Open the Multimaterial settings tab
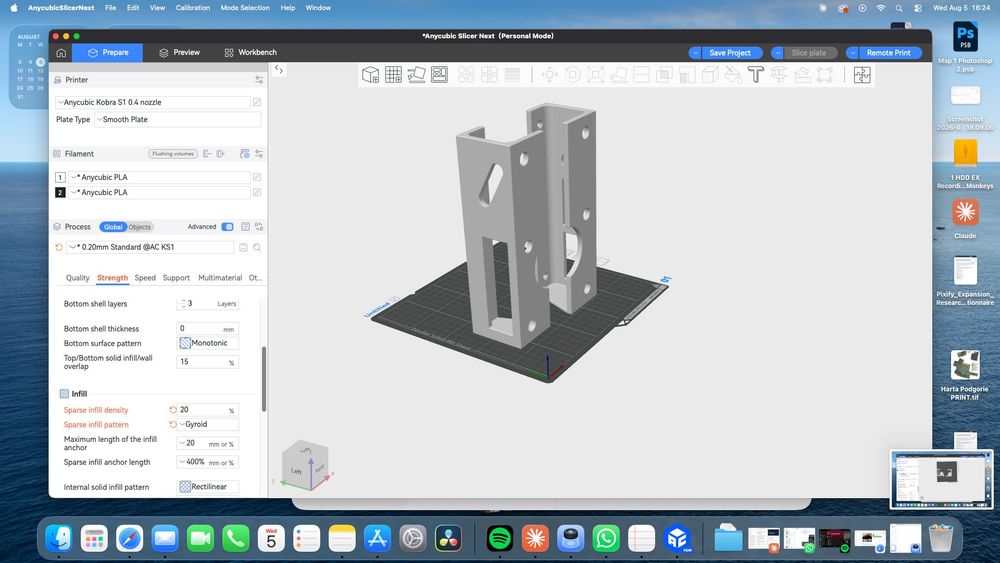This screenshot has height=563, width=1000. click(x=220, y=278)
